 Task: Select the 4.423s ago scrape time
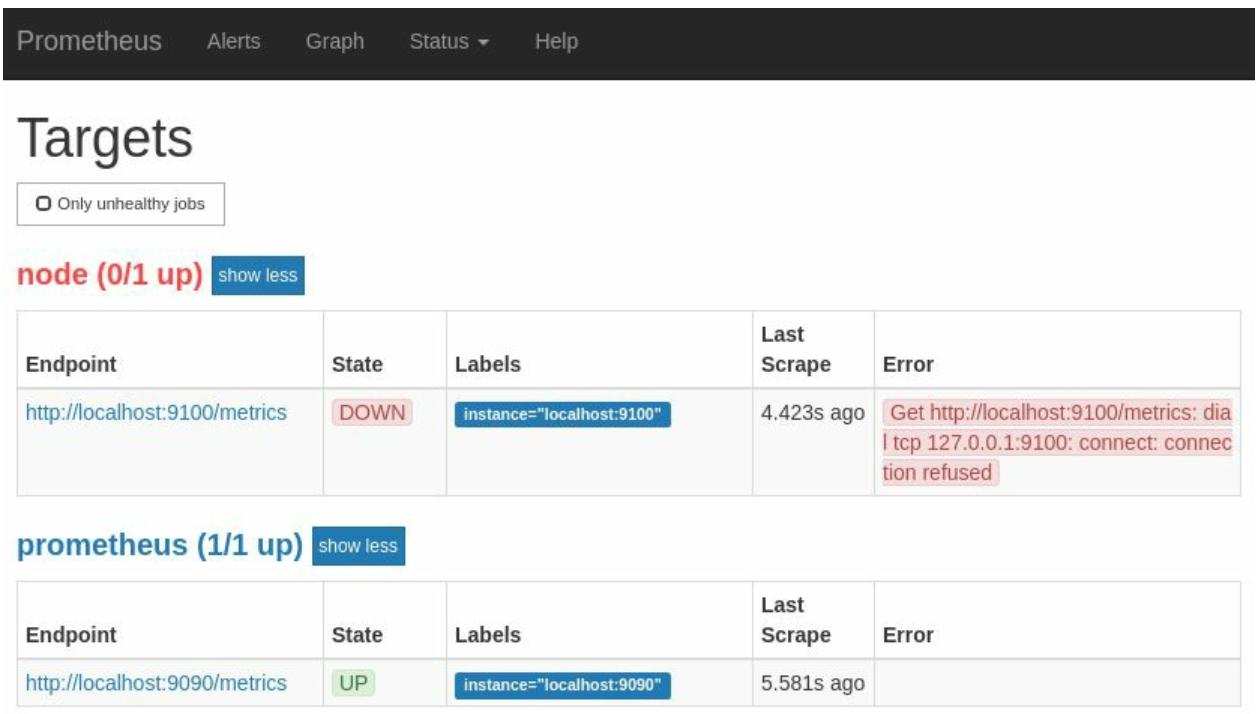(813, 413)
